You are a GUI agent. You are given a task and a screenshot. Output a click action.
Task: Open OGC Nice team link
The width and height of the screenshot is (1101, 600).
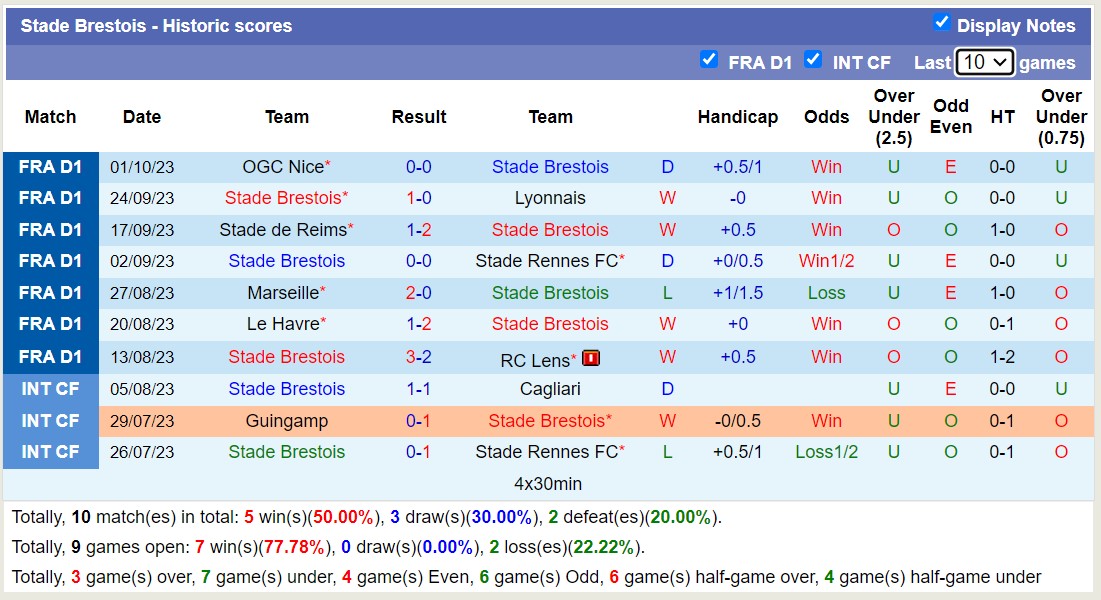283,167
